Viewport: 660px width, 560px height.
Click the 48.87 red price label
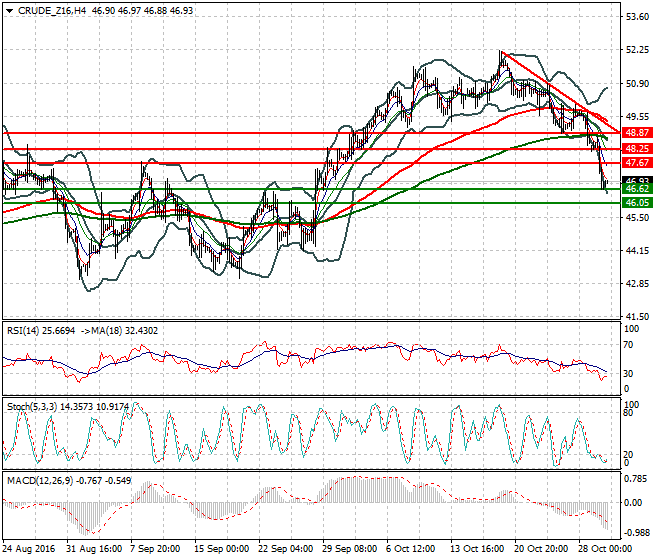pyautogui.click(x=637, y=133)
